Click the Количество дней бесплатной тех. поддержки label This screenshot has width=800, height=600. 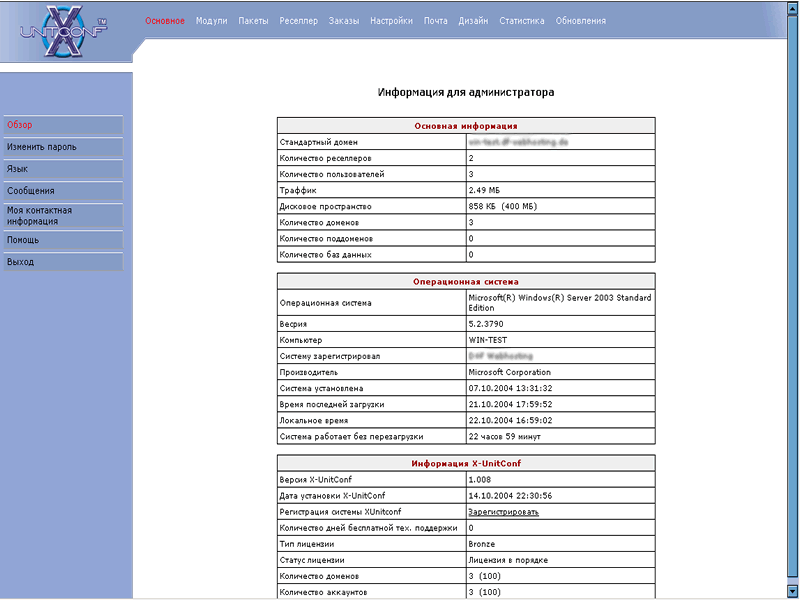coord(368,528)
